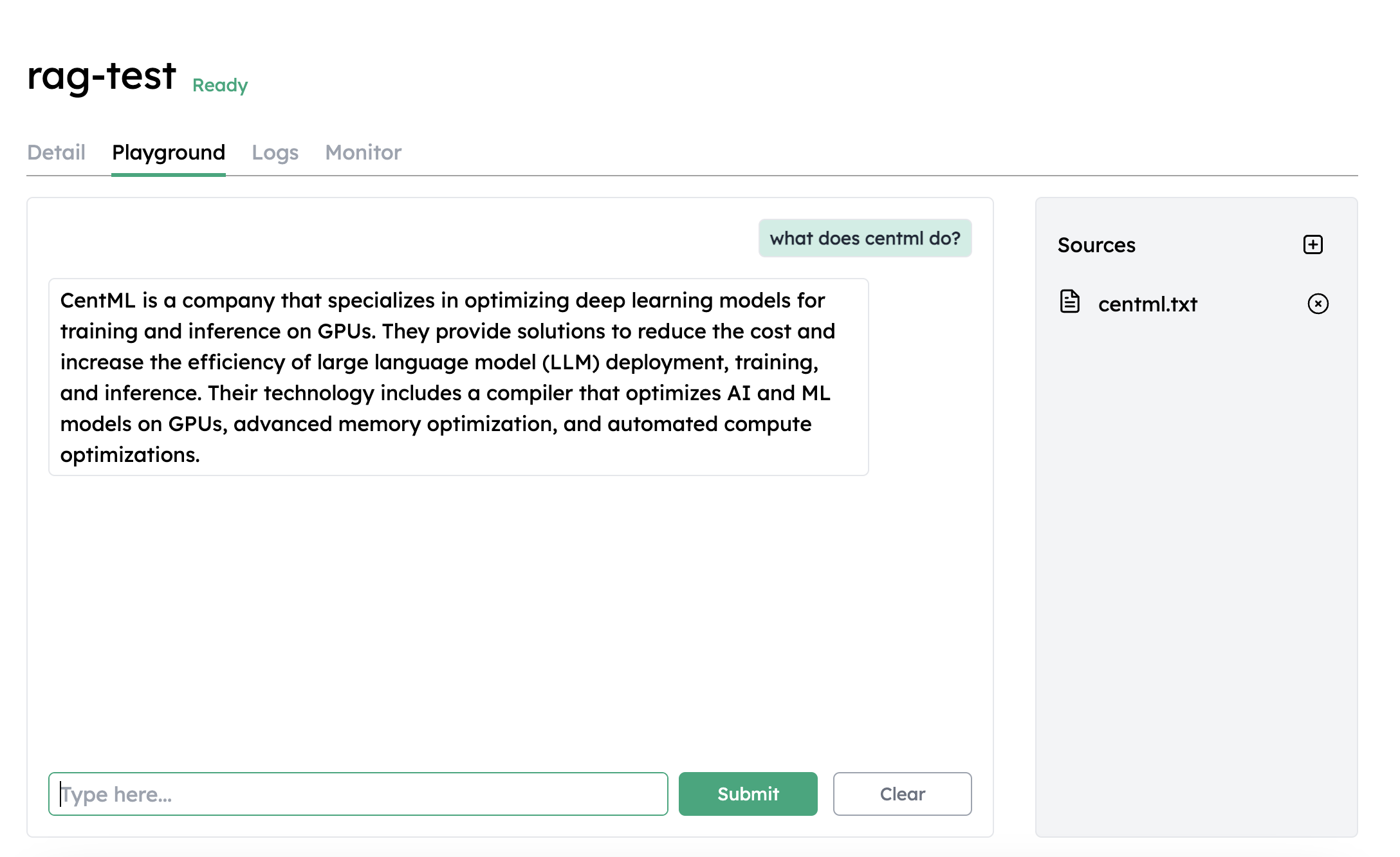
Task: Select the Playground tab
Action: point(169,152)
